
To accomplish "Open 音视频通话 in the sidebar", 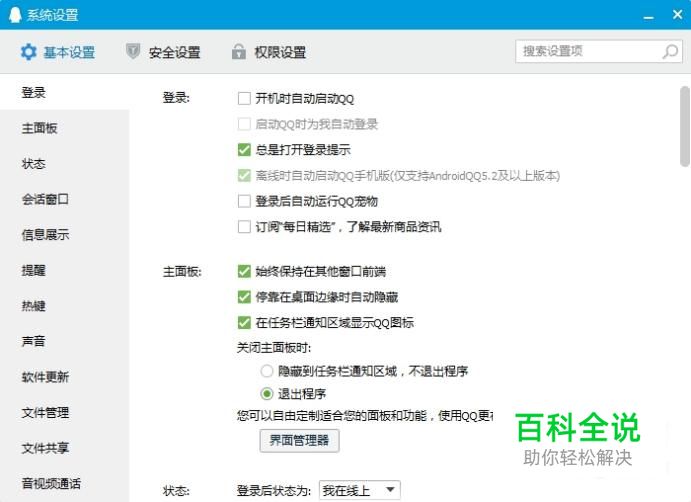I will (x=64, y=483).
